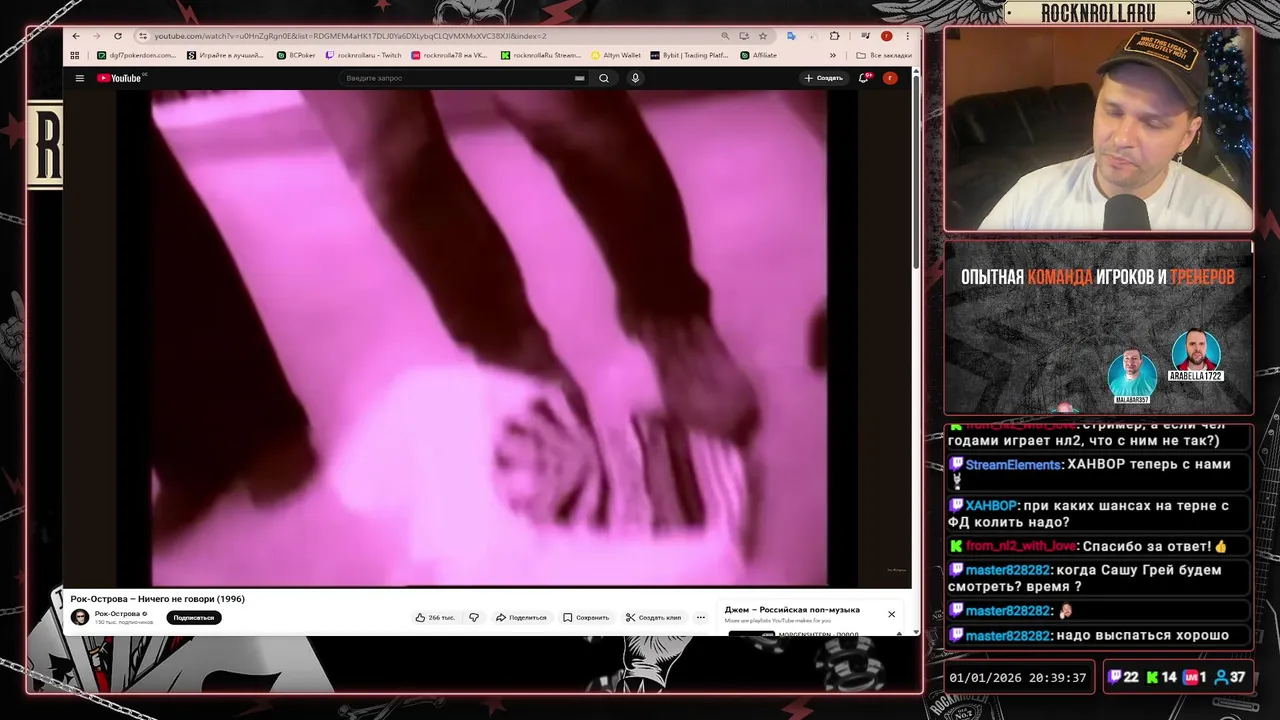Click the stream date-time 01/01/2026 20:39:37

(1018, 678)
